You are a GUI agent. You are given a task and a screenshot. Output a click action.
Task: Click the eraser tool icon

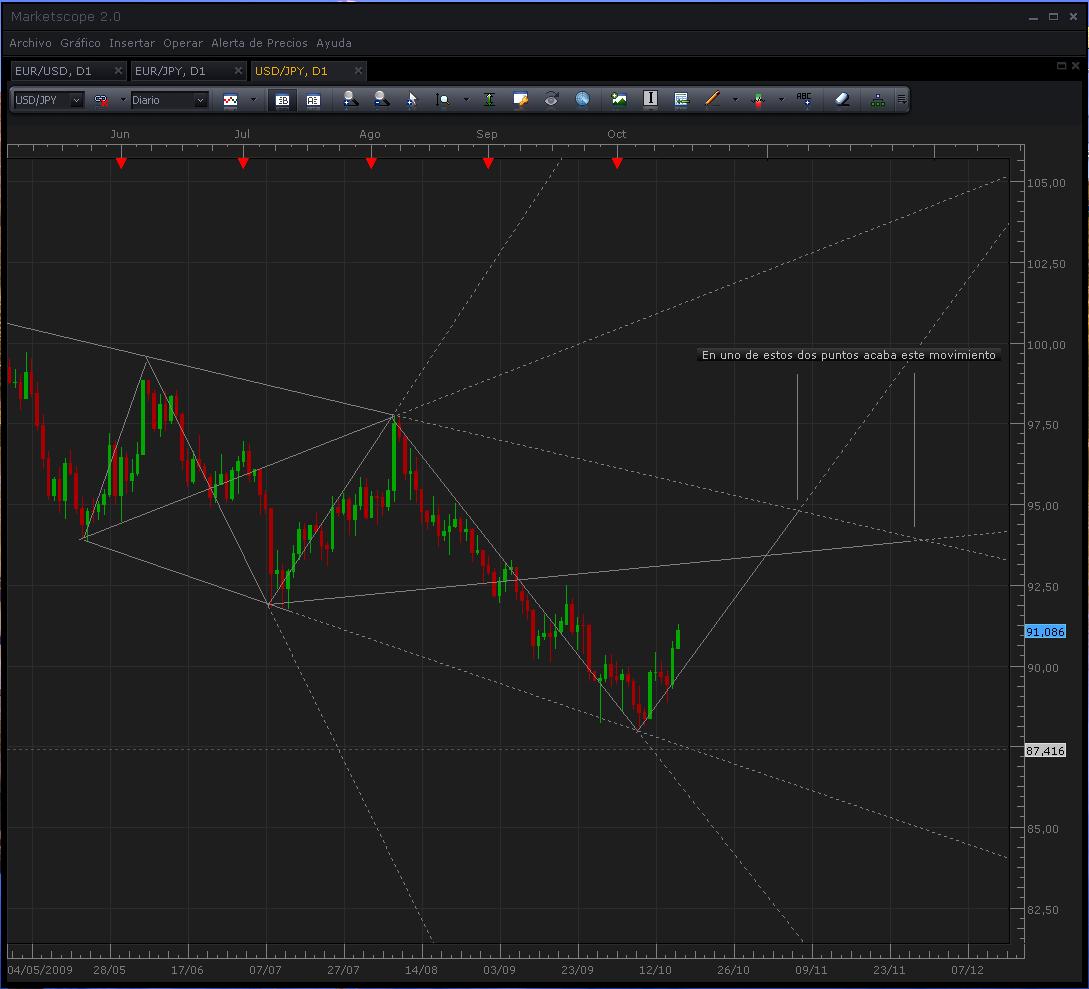pos(842,99)
